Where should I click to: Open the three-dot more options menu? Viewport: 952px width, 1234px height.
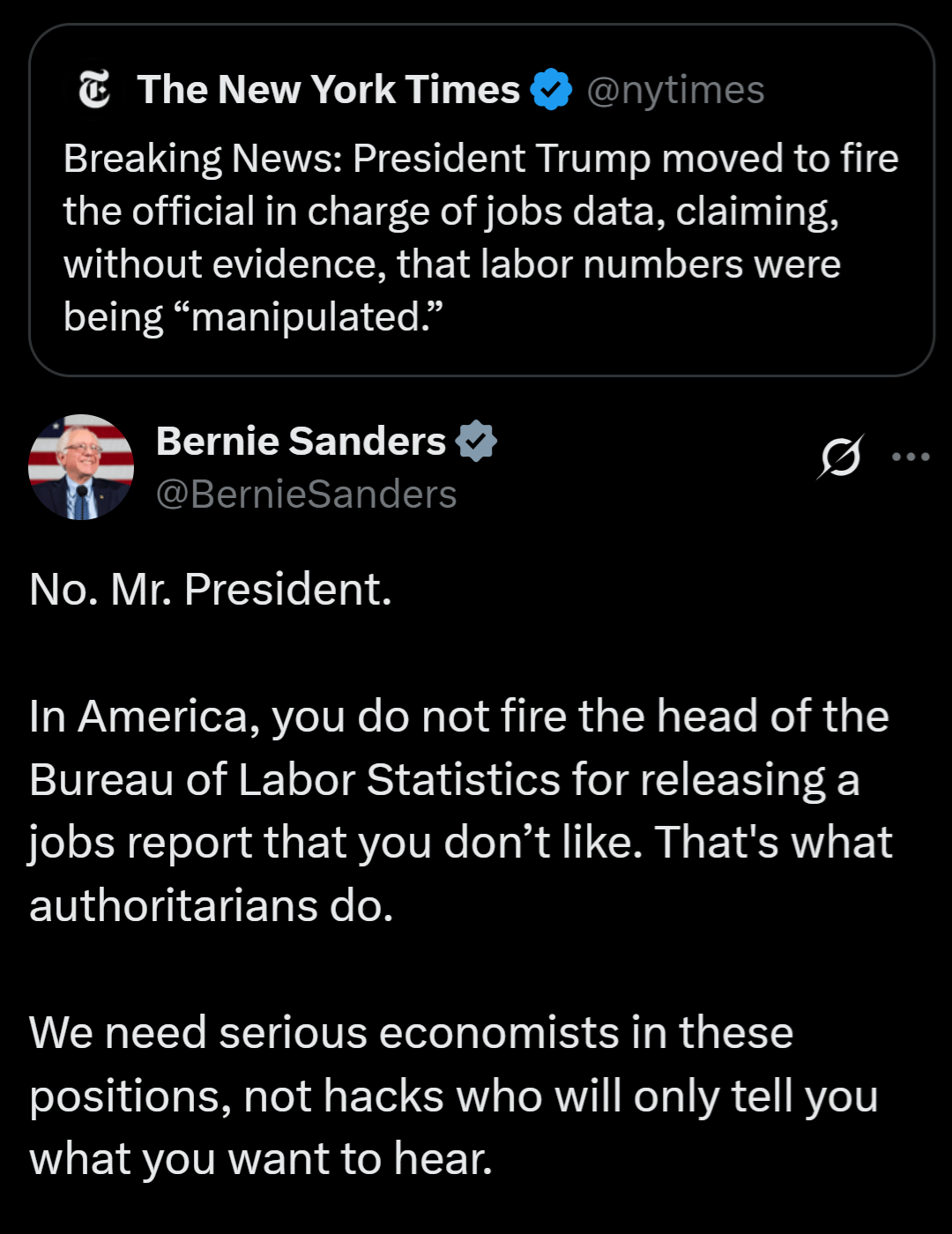tap(911, 457)
